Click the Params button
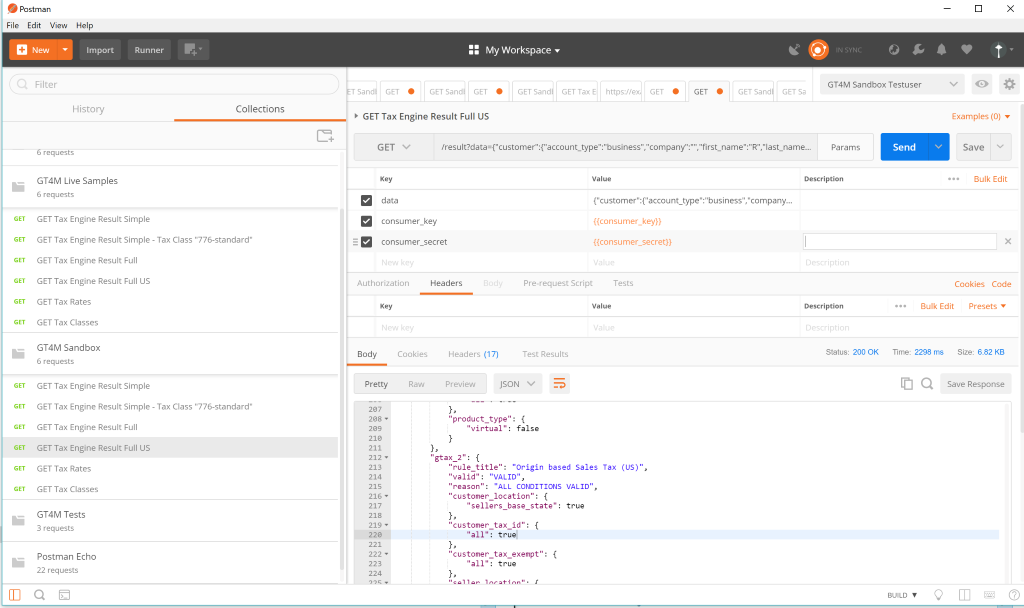 846,147
